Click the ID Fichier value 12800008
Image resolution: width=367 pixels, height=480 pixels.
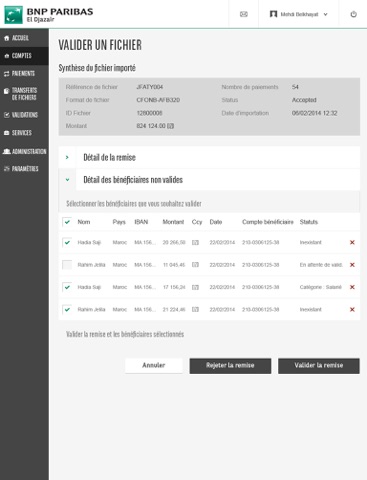[x=149, y=113]
